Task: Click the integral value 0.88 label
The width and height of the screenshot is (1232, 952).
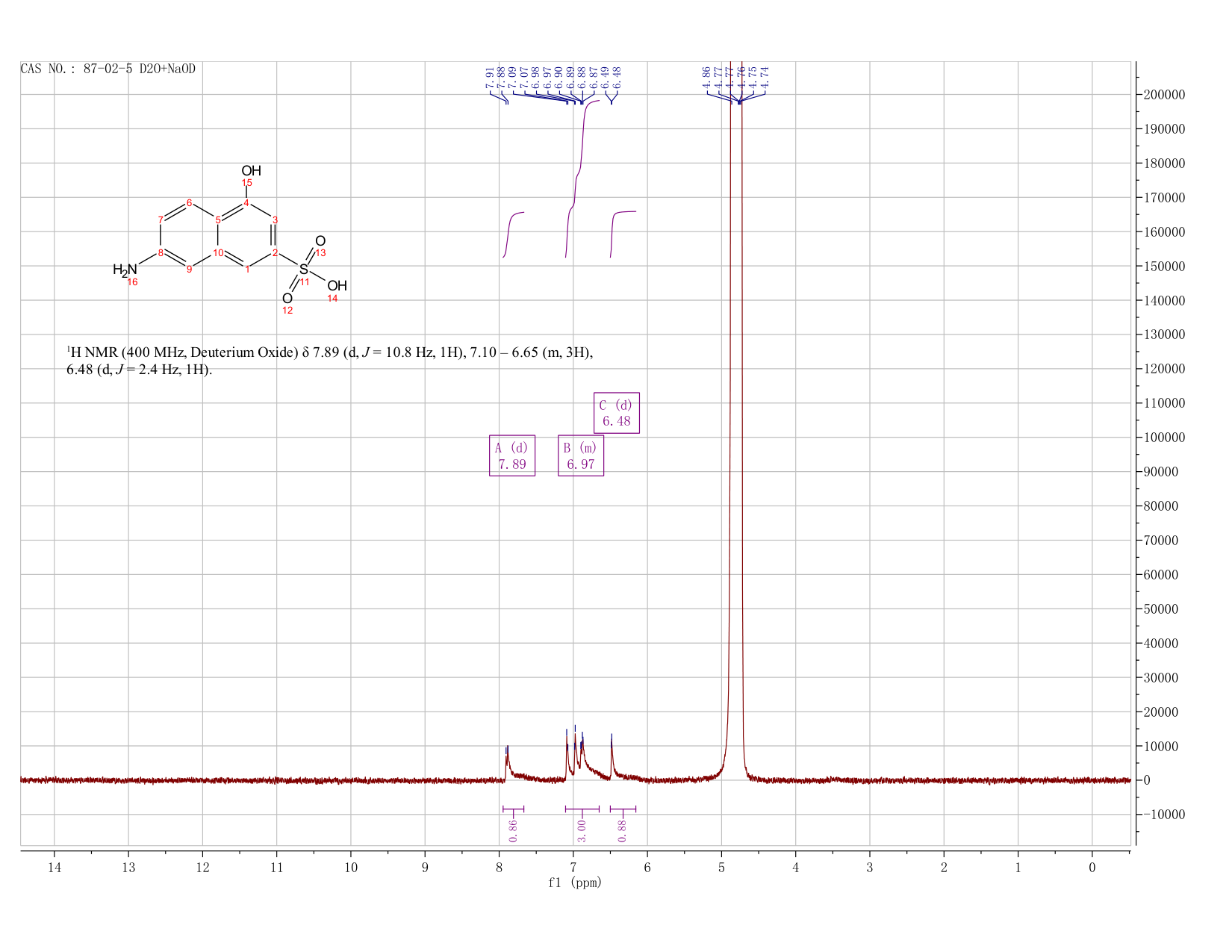Action: pos(623,830)
